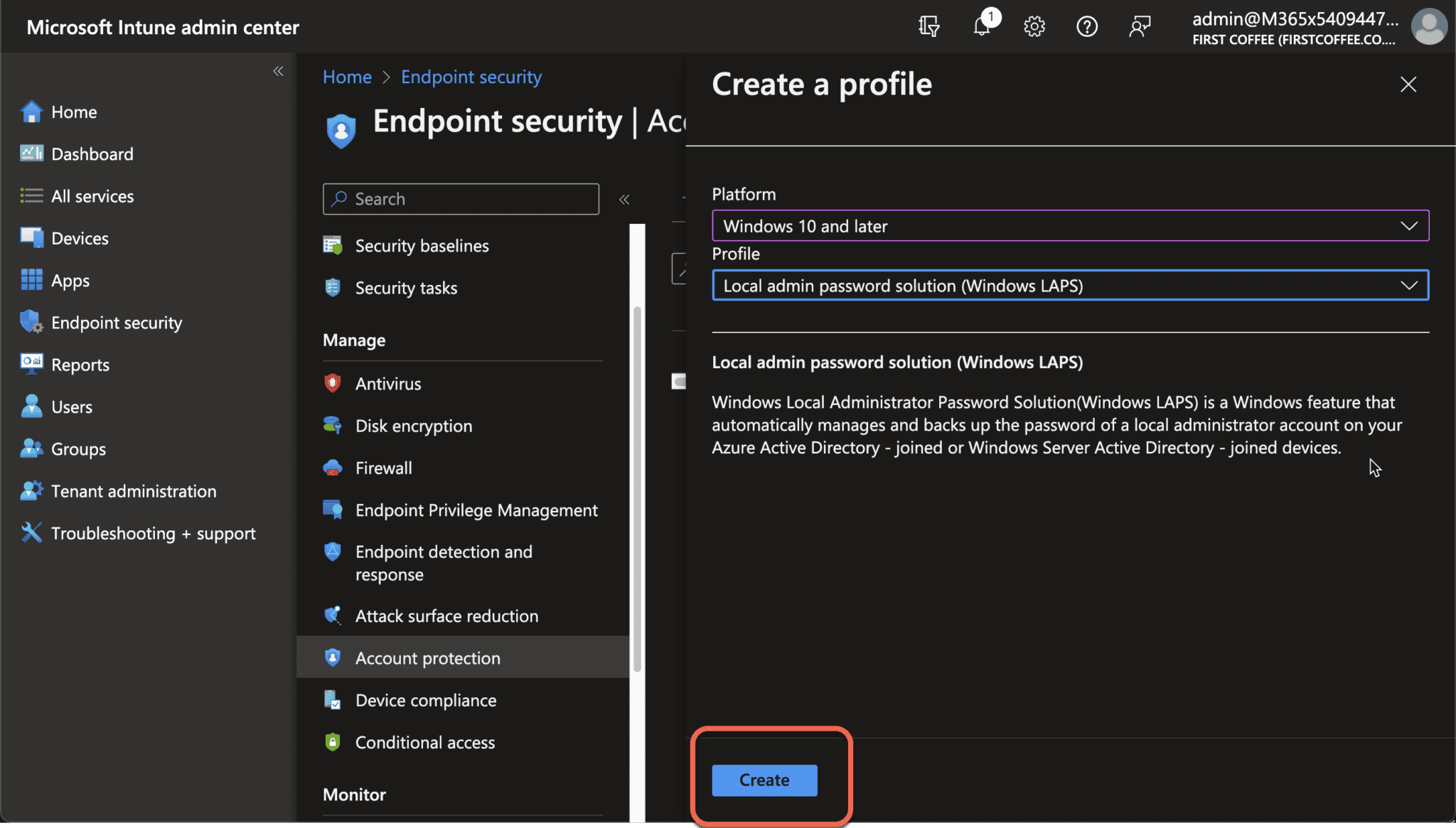The height and width of the screenshot is (828, 1456).
Task: Open the Firewall settings
Action: [383, 468]
